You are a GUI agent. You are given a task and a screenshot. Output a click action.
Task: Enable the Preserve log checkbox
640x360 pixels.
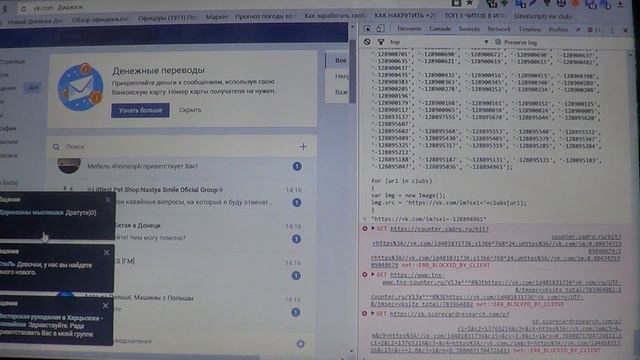(x=498, y=42)
